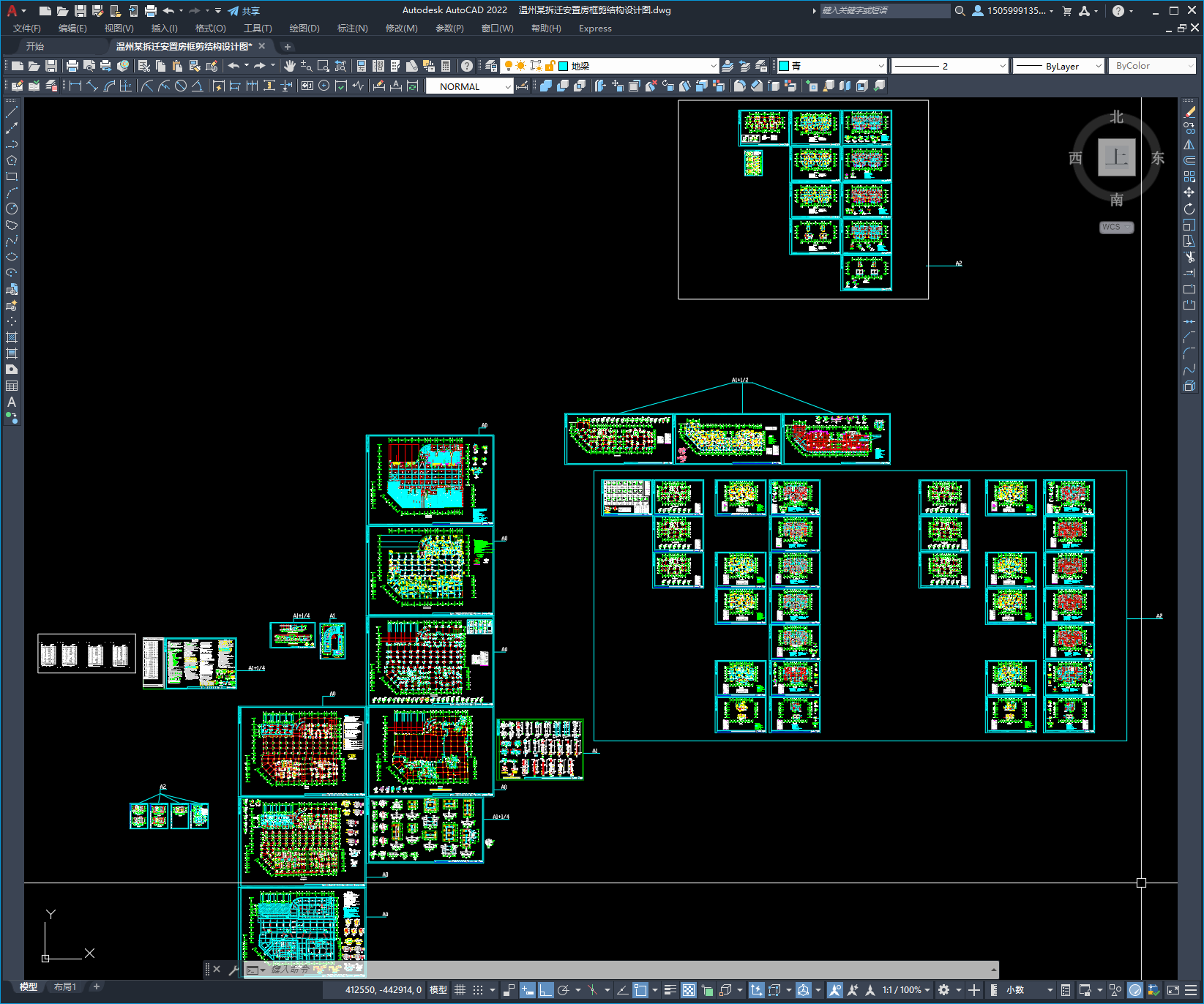Click the ViewCube 上 top face
This screenshot has width=1204, height=1004.
(1116, 157)
